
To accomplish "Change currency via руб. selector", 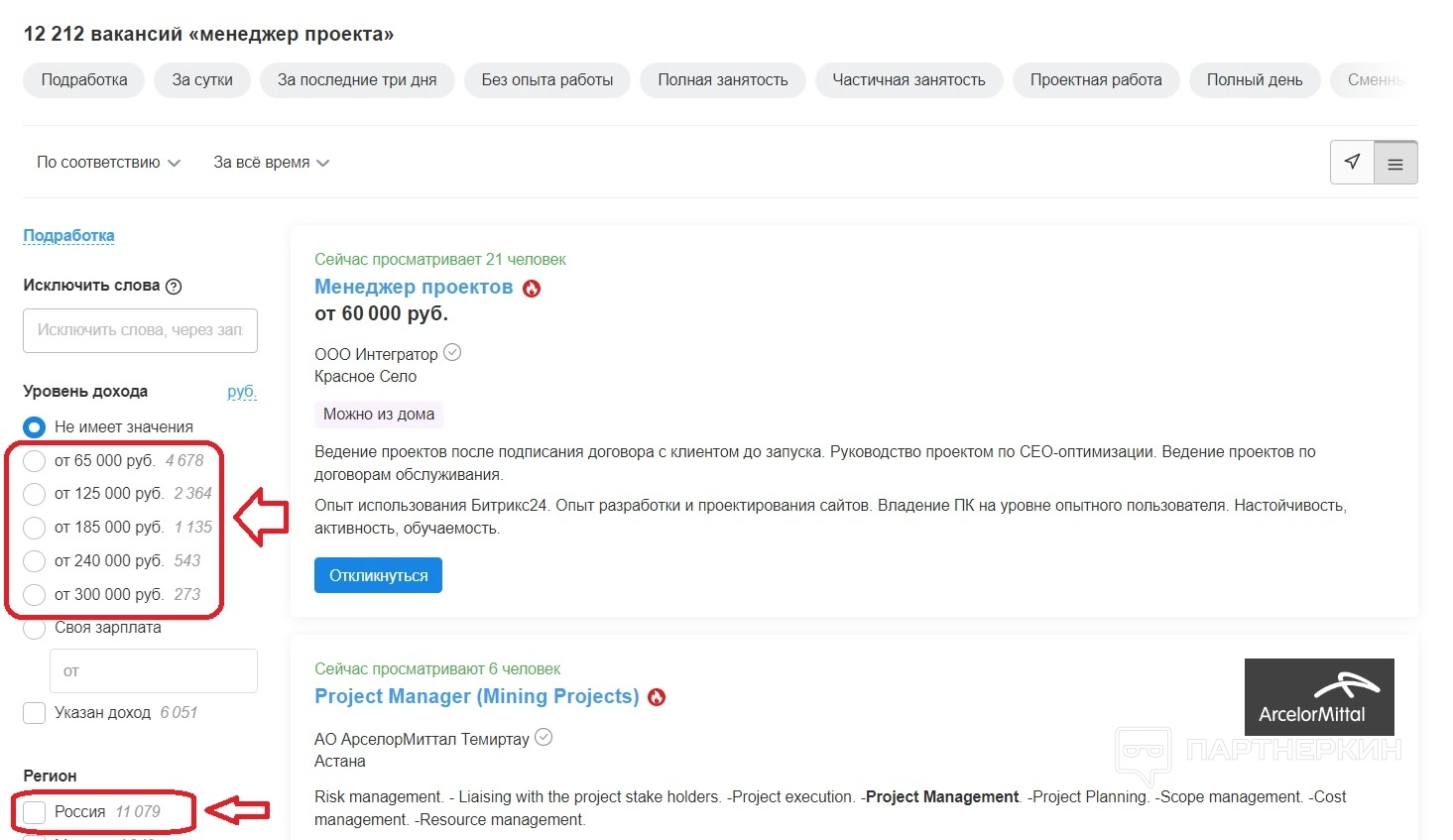I will 241,392.
